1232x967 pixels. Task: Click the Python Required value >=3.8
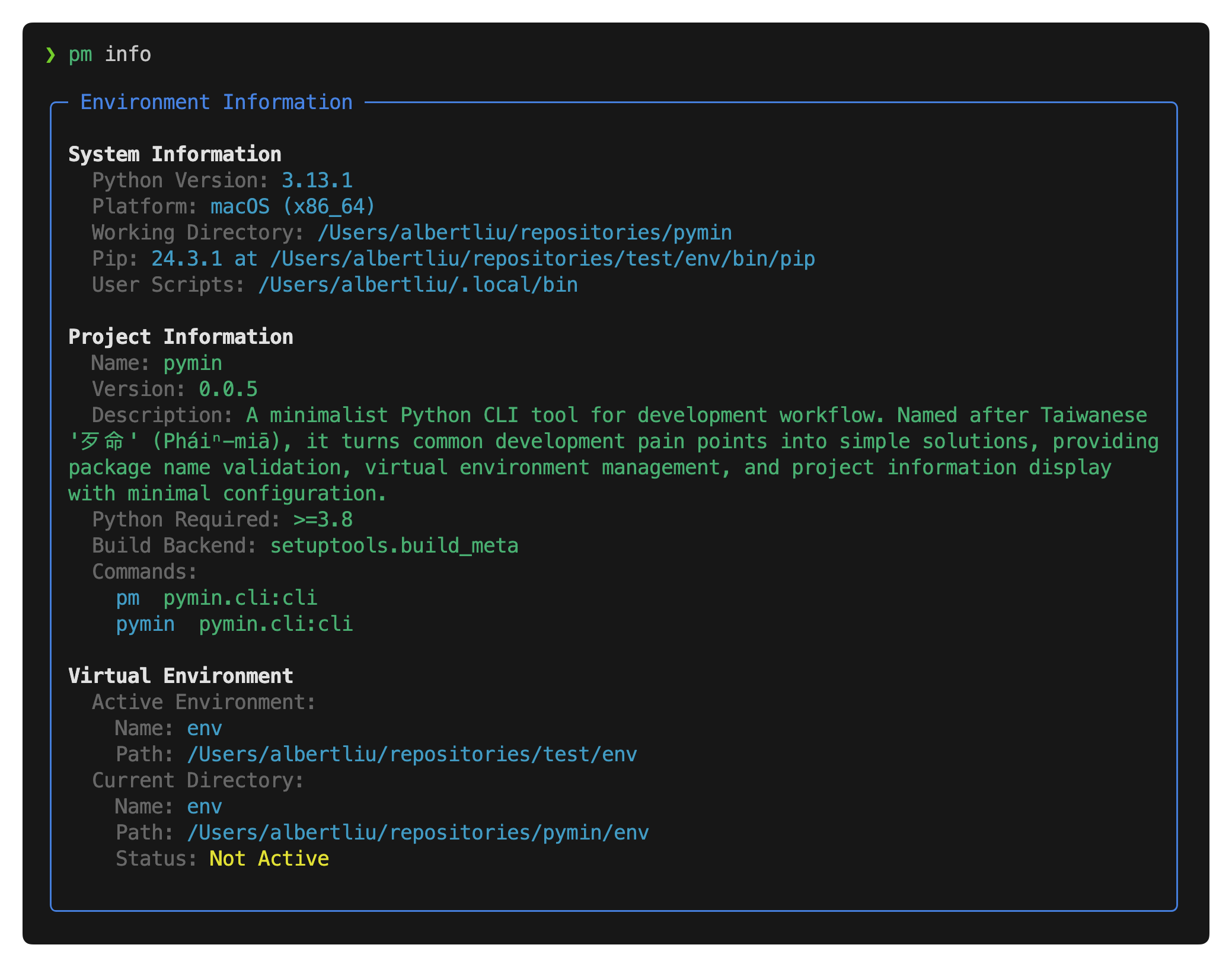click(323, 520)
